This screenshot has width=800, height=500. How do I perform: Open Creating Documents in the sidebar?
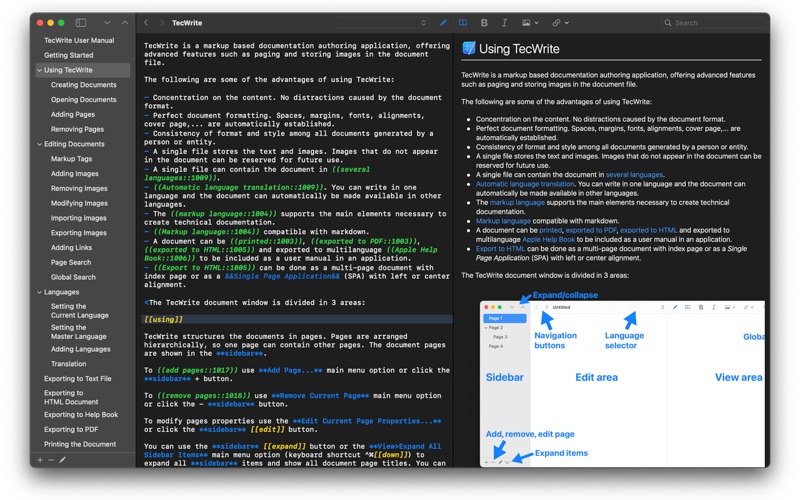pyautogui.click(x=84, y=85)
